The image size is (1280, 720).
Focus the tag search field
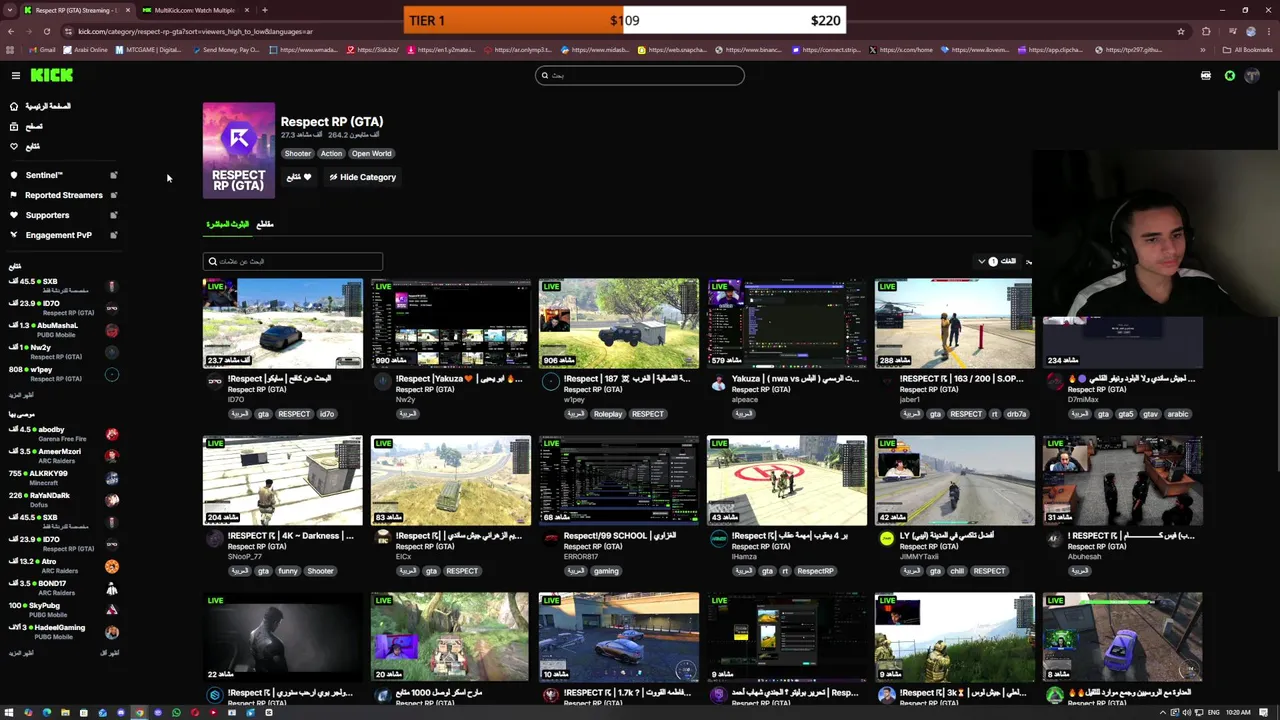coord(292,261)
